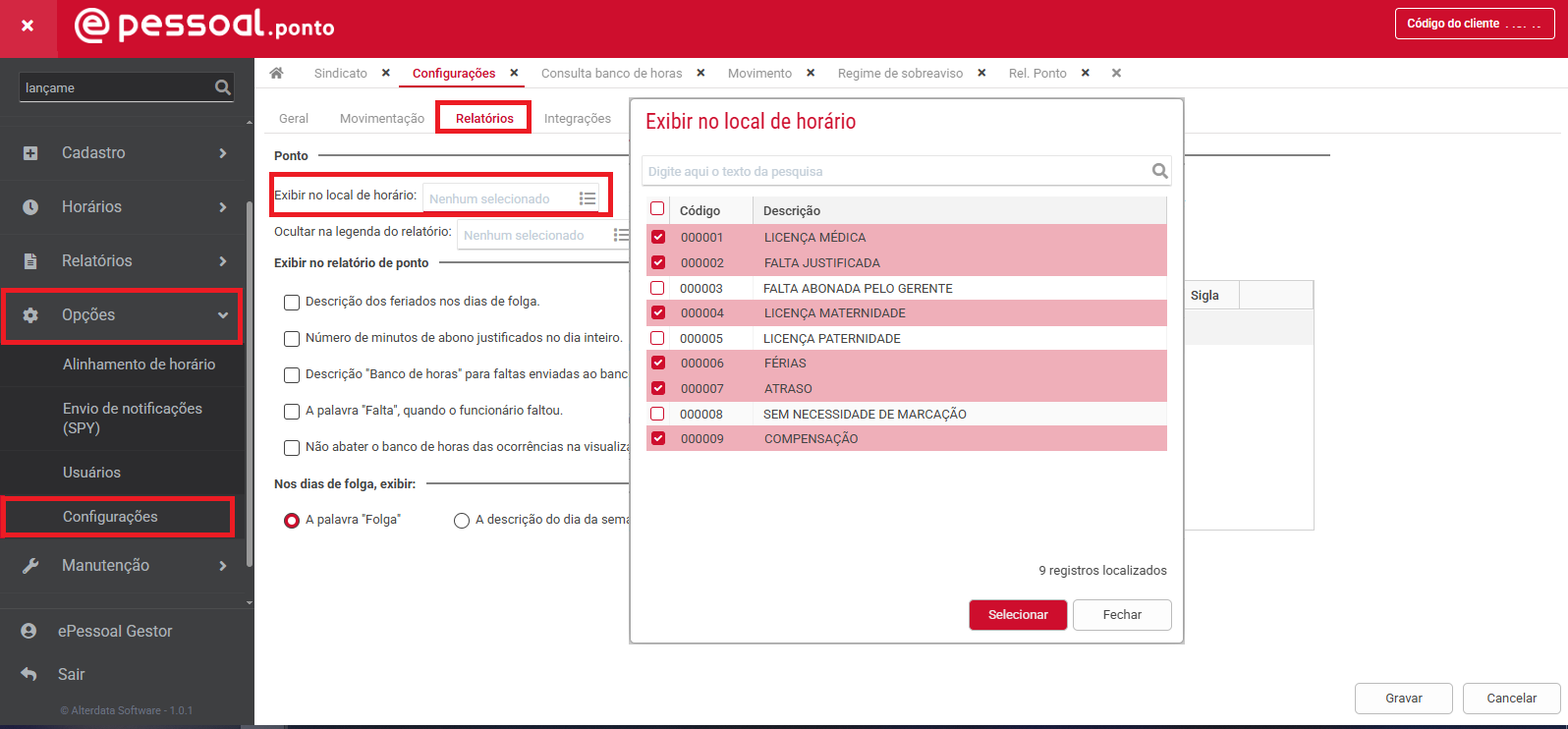Screen dimensions: 1568x729
Task: Click the Opções gear icon
Action: click(30, 315)
